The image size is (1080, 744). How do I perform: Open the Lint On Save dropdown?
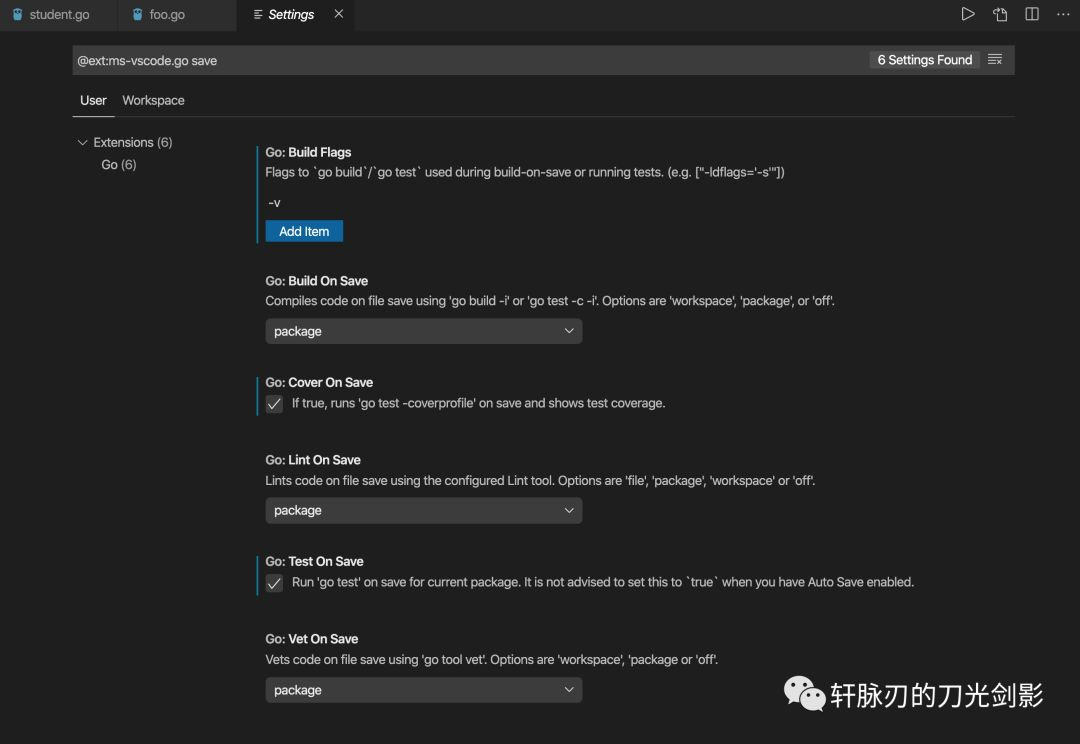click(x=423, y=510)
